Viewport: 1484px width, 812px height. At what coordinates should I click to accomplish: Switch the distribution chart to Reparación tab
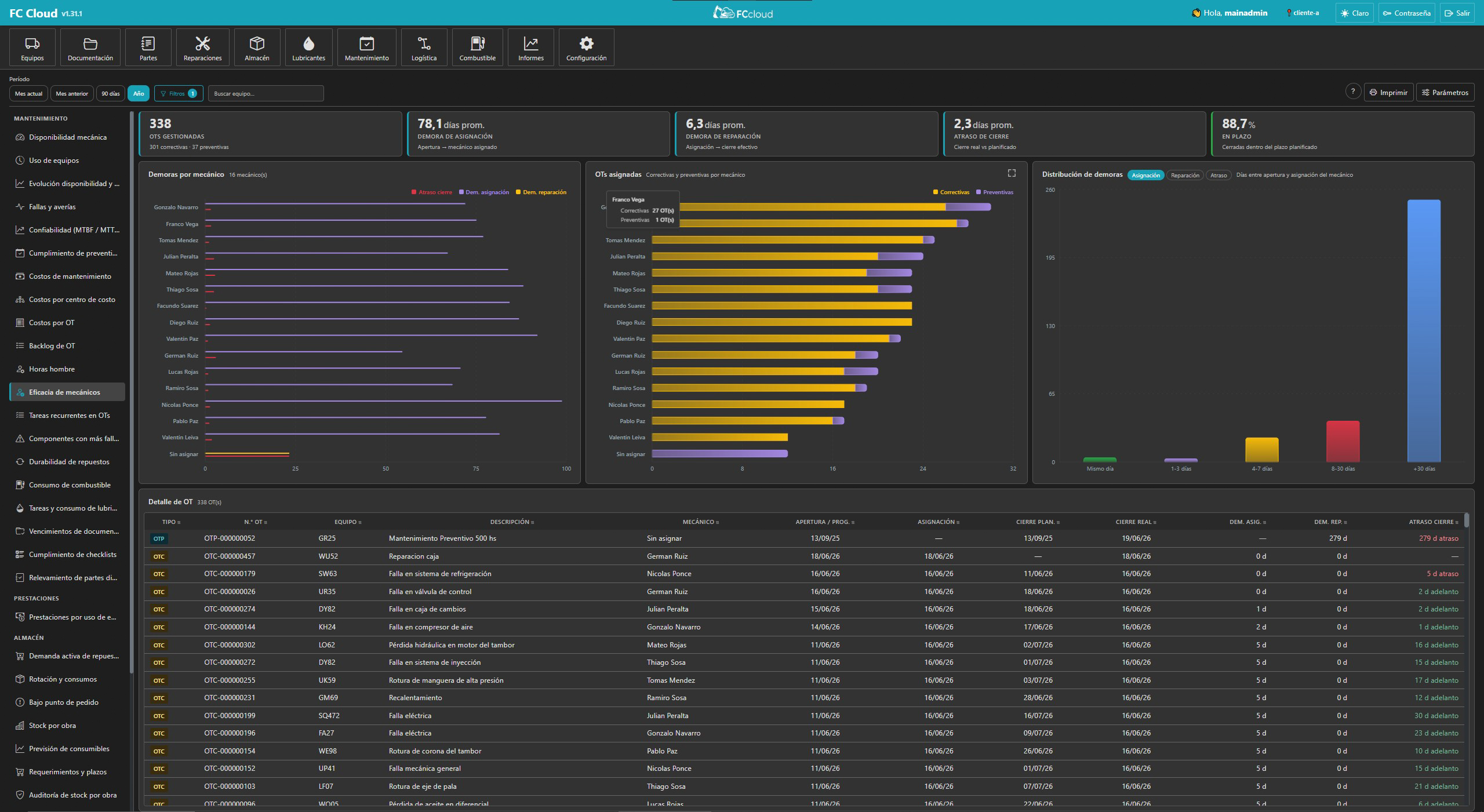point(1185,175)
